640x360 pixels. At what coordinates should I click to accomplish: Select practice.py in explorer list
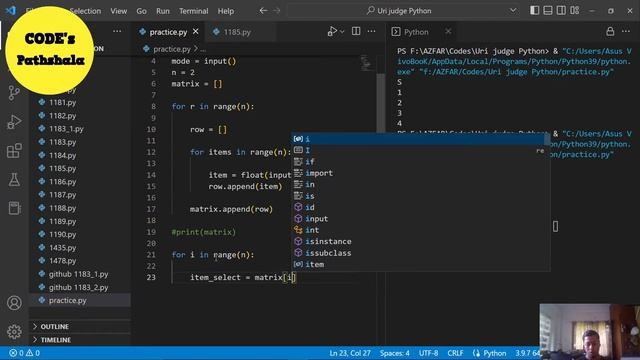pyautogui.click(x=80, y=300)
